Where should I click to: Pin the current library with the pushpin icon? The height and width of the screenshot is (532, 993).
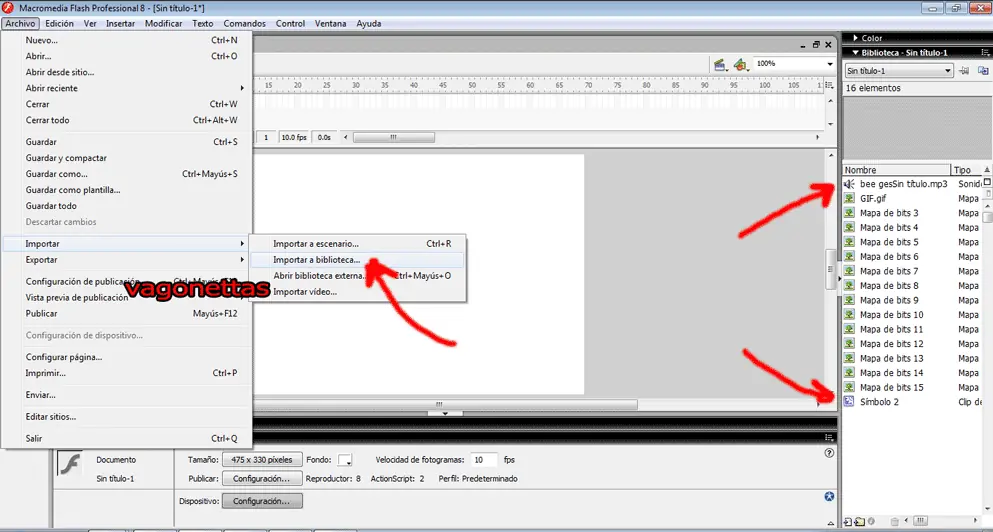click(x=965, y=71)
